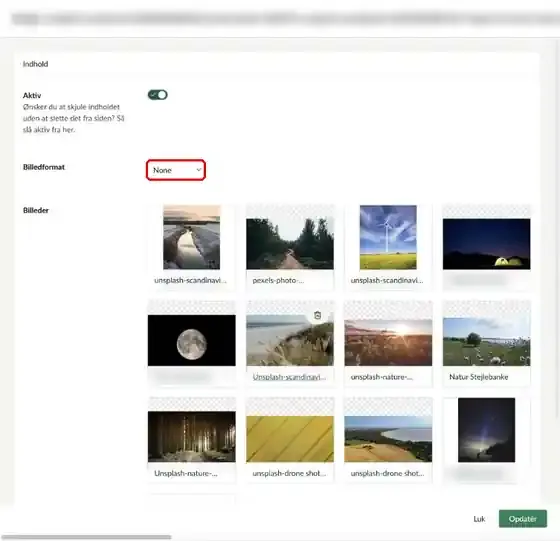
Task: Select the beach dune grass thumbnail
Action: (290, 340)
